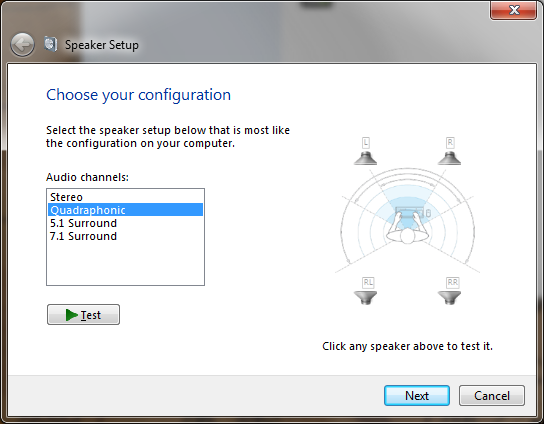Click the back arrow in the title bar
This screenshot has width=544, height=424.
(x=22, y=45)
